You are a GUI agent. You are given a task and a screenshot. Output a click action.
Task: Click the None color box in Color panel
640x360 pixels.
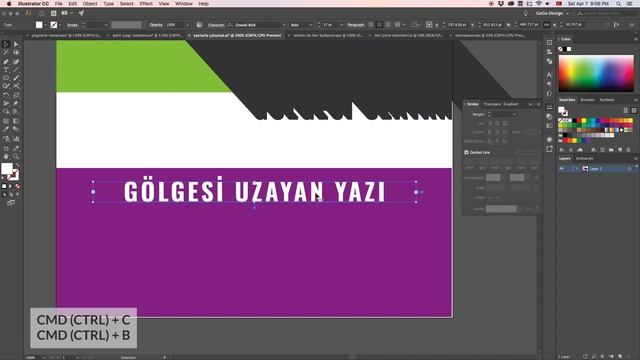[x=560, y=49]
